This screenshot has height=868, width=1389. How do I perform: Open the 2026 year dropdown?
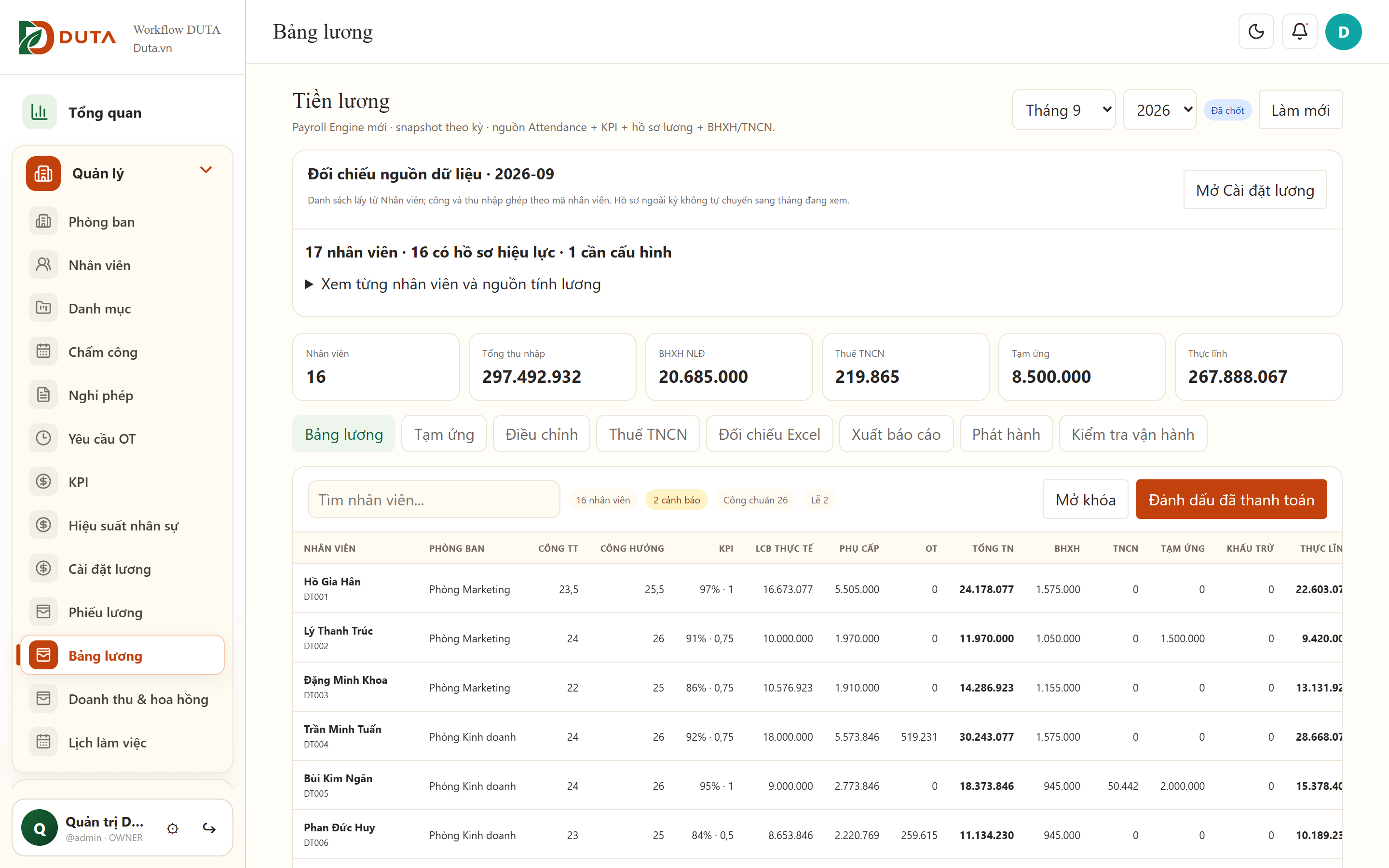[1159, 109]
